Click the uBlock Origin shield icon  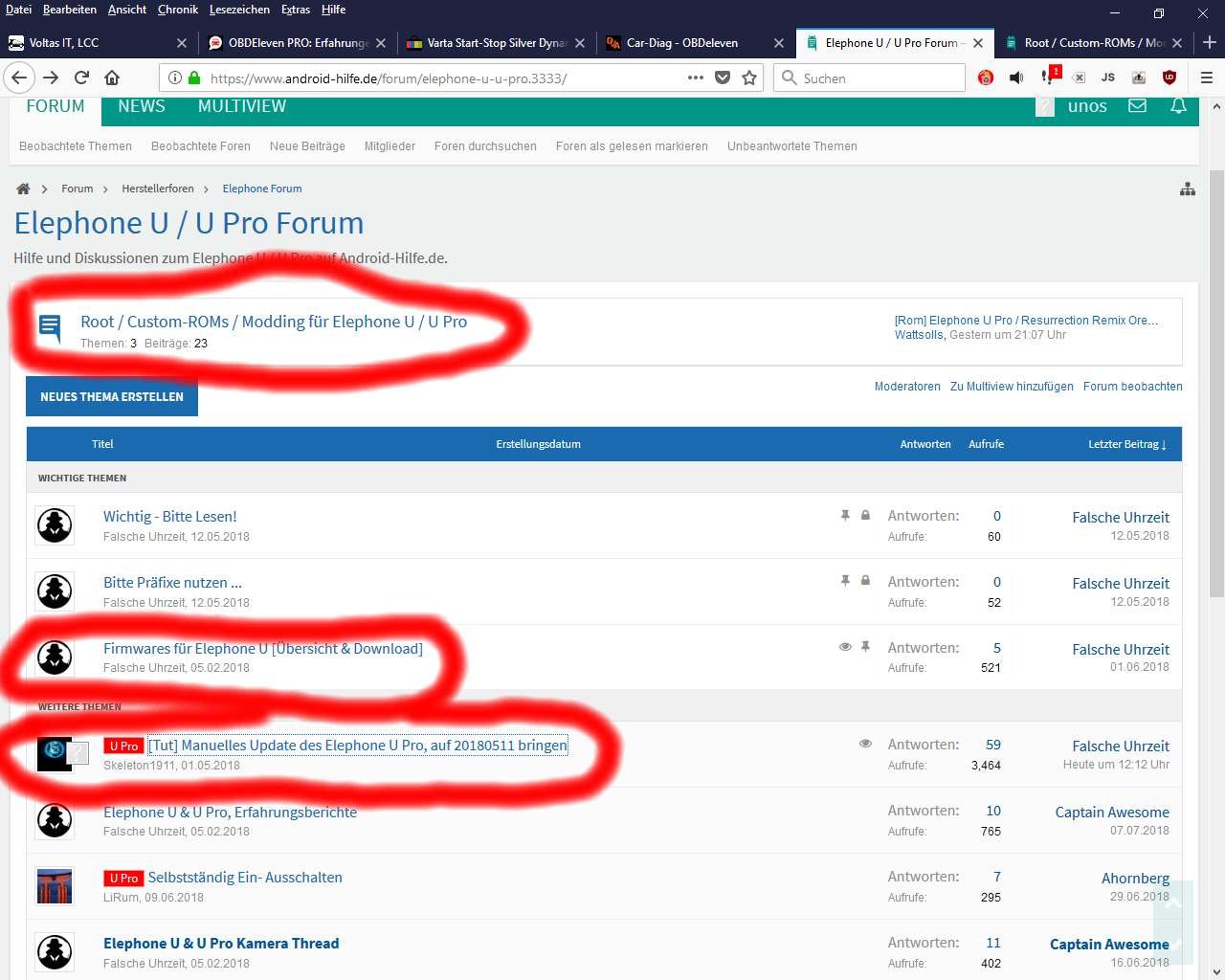coord(1169,78)
